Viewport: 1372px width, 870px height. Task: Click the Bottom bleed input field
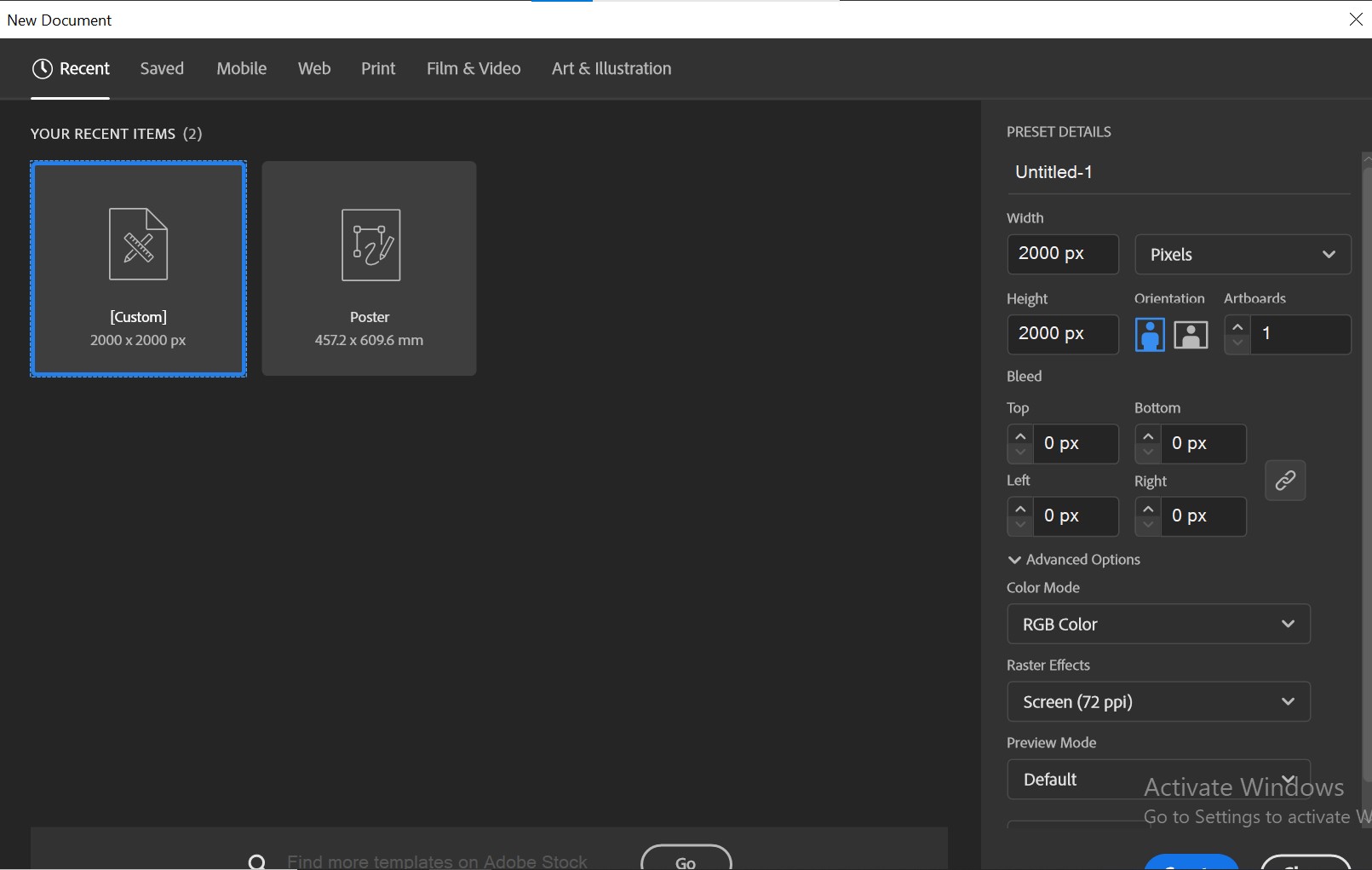click(x=1203, y=444)
